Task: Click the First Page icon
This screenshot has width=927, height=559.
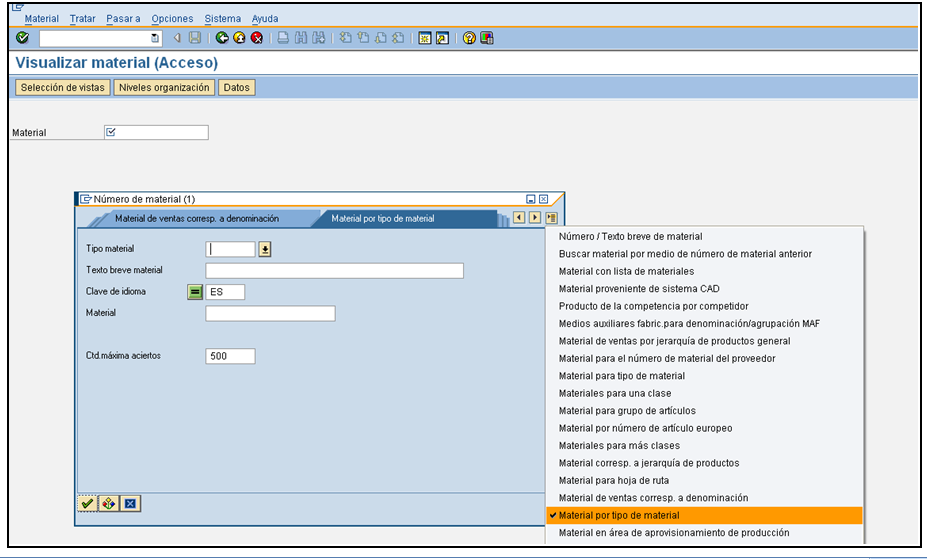Action: pyautogui.click(x=345, y=38)
